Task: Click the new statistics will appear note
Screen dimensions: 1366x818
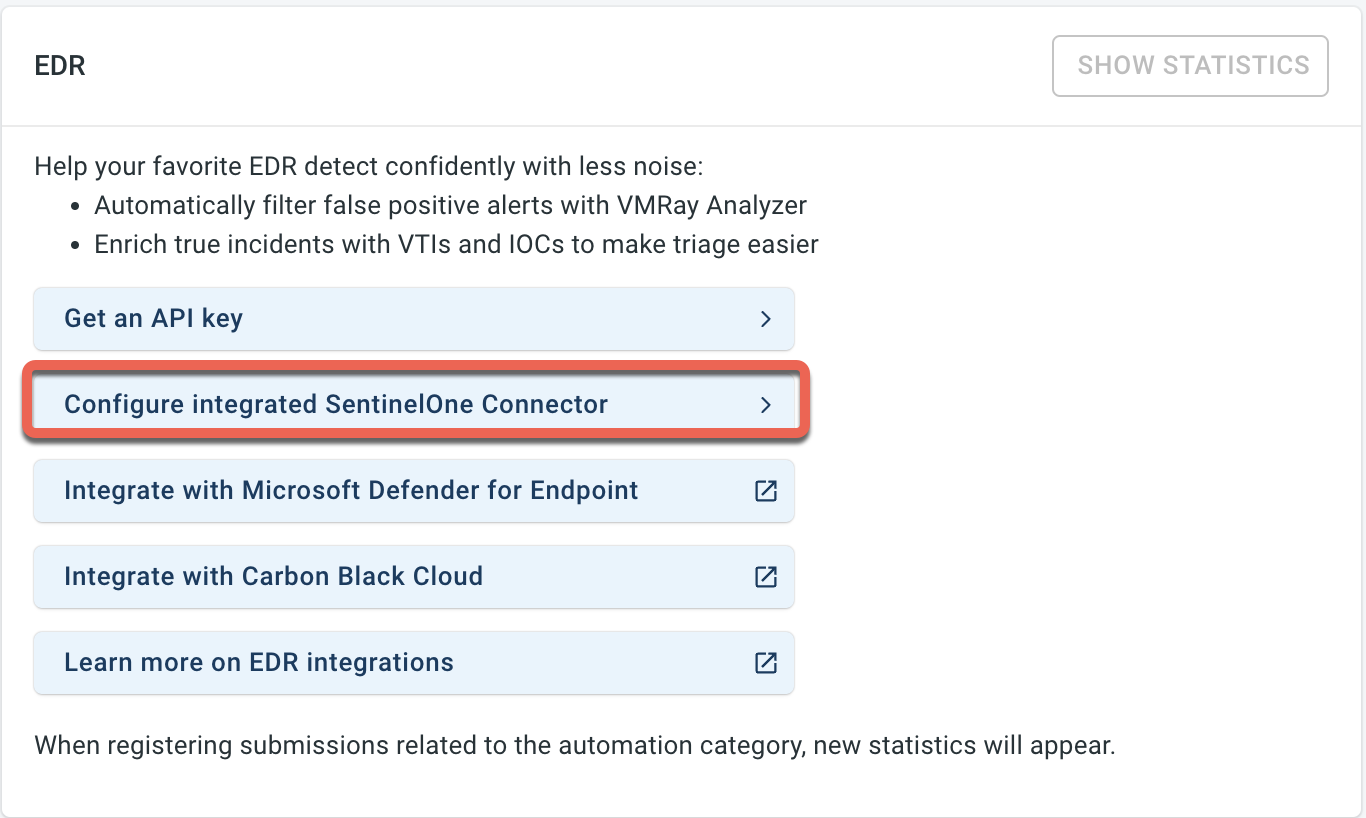Action: (x=574, y=746)
